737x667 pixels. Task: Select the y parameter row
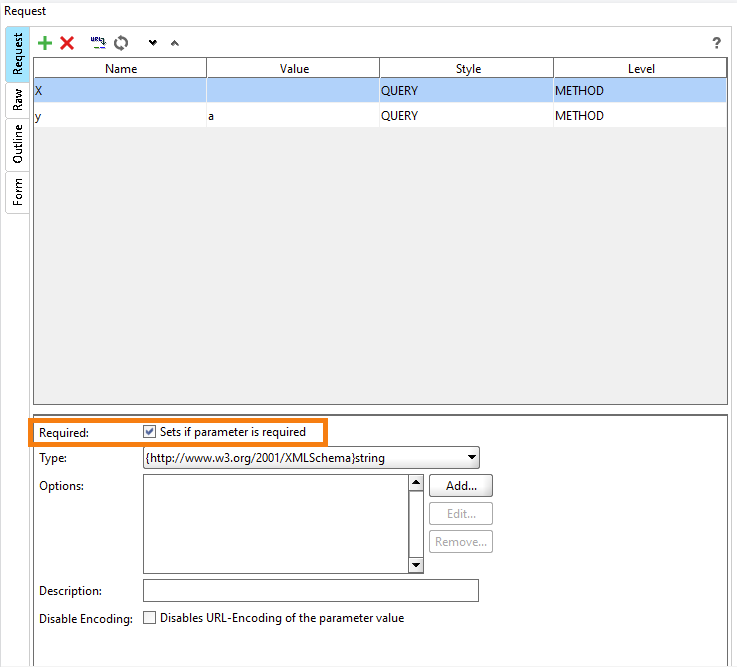coord(120,116)
